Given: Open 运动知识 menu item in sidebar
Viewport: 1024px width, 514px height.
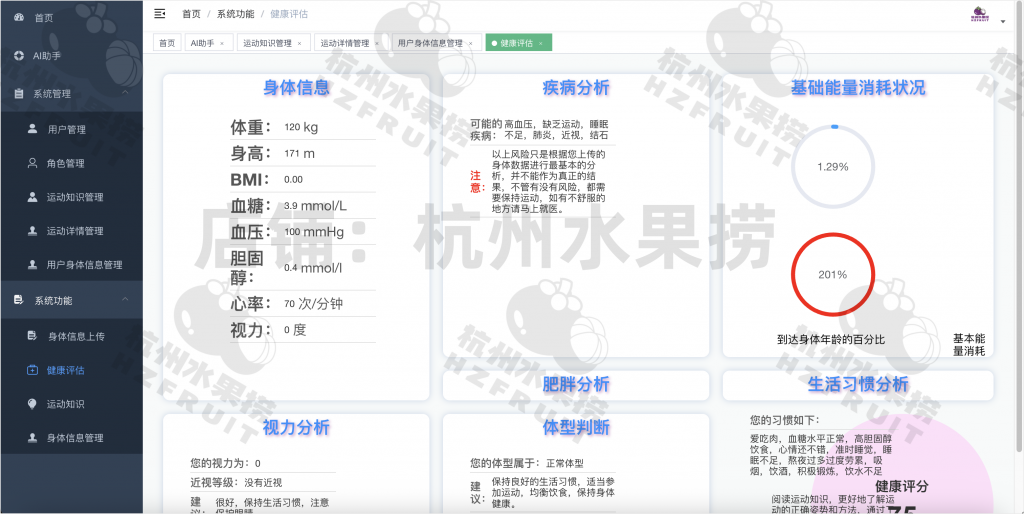Looking at the screenshot, I should click(71, 404).
